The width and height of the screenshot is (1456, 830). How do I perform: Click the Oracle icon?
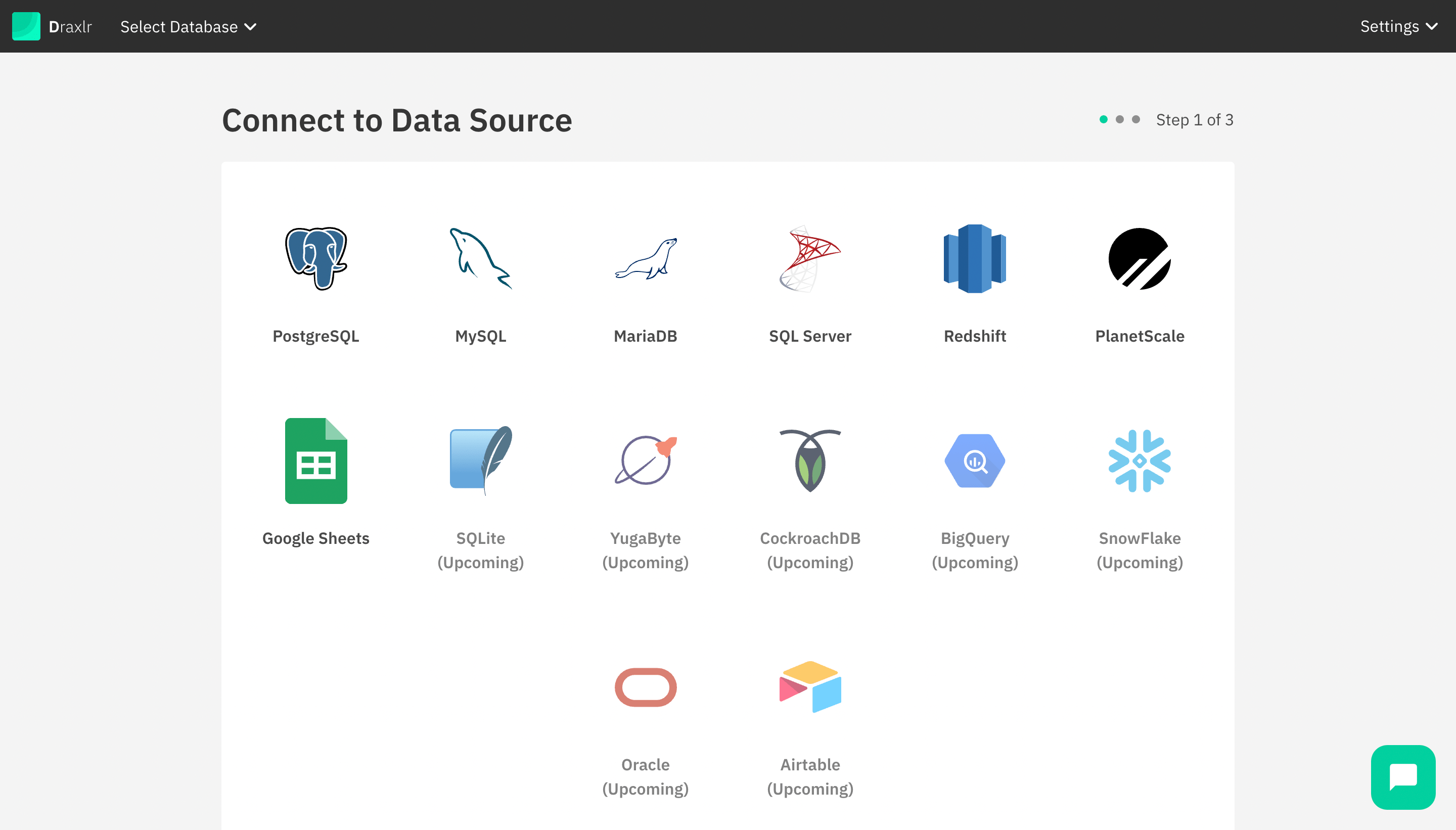click(x=645, y=687)
